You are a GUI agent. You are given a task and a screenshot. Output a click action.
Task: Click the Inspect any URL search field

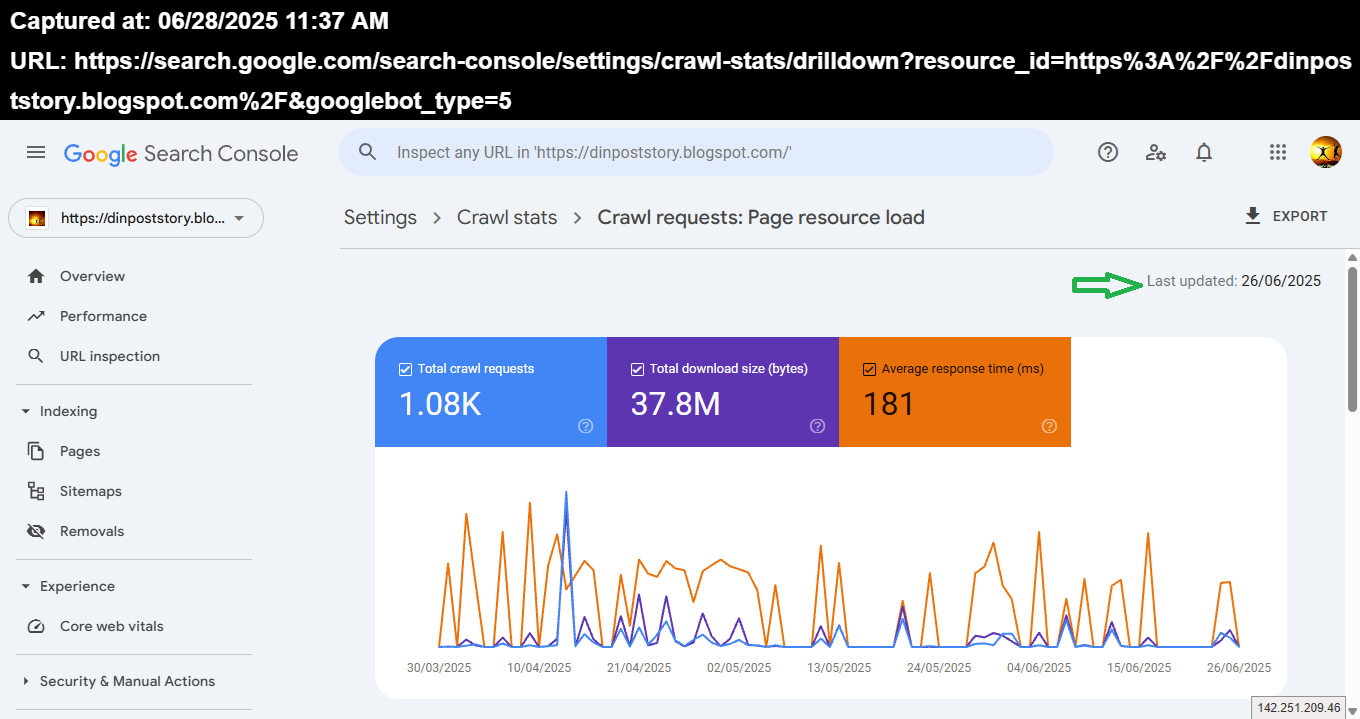click(x=696, y=152)
